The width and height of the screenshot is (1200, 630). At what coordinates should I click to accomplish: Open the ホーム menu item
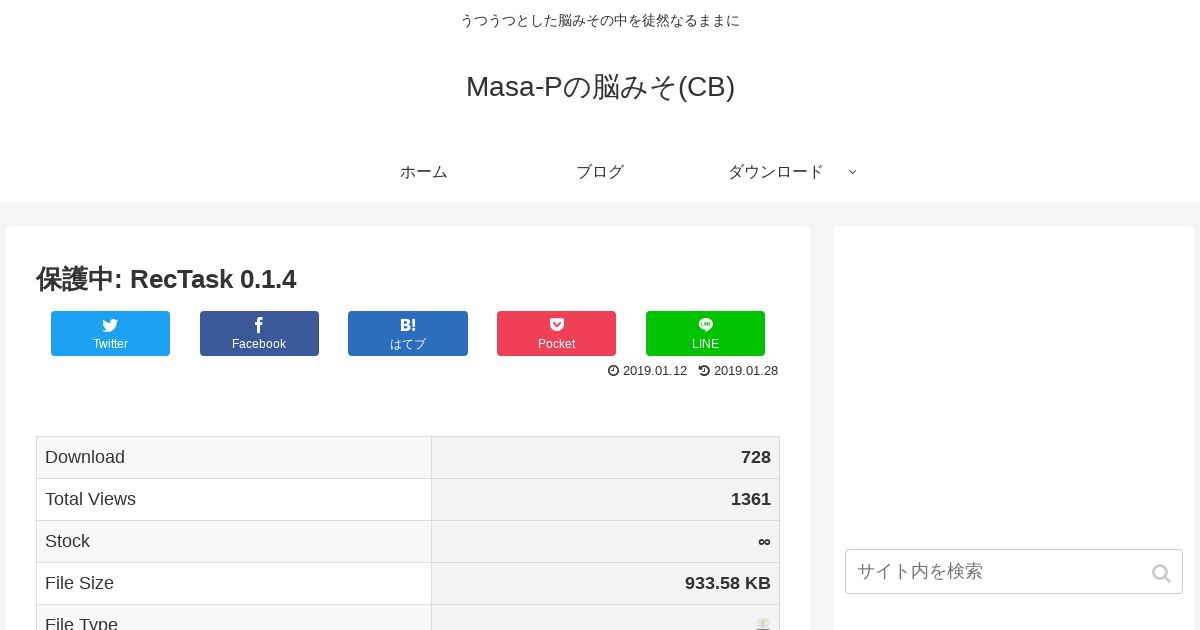tap(424, 172)
